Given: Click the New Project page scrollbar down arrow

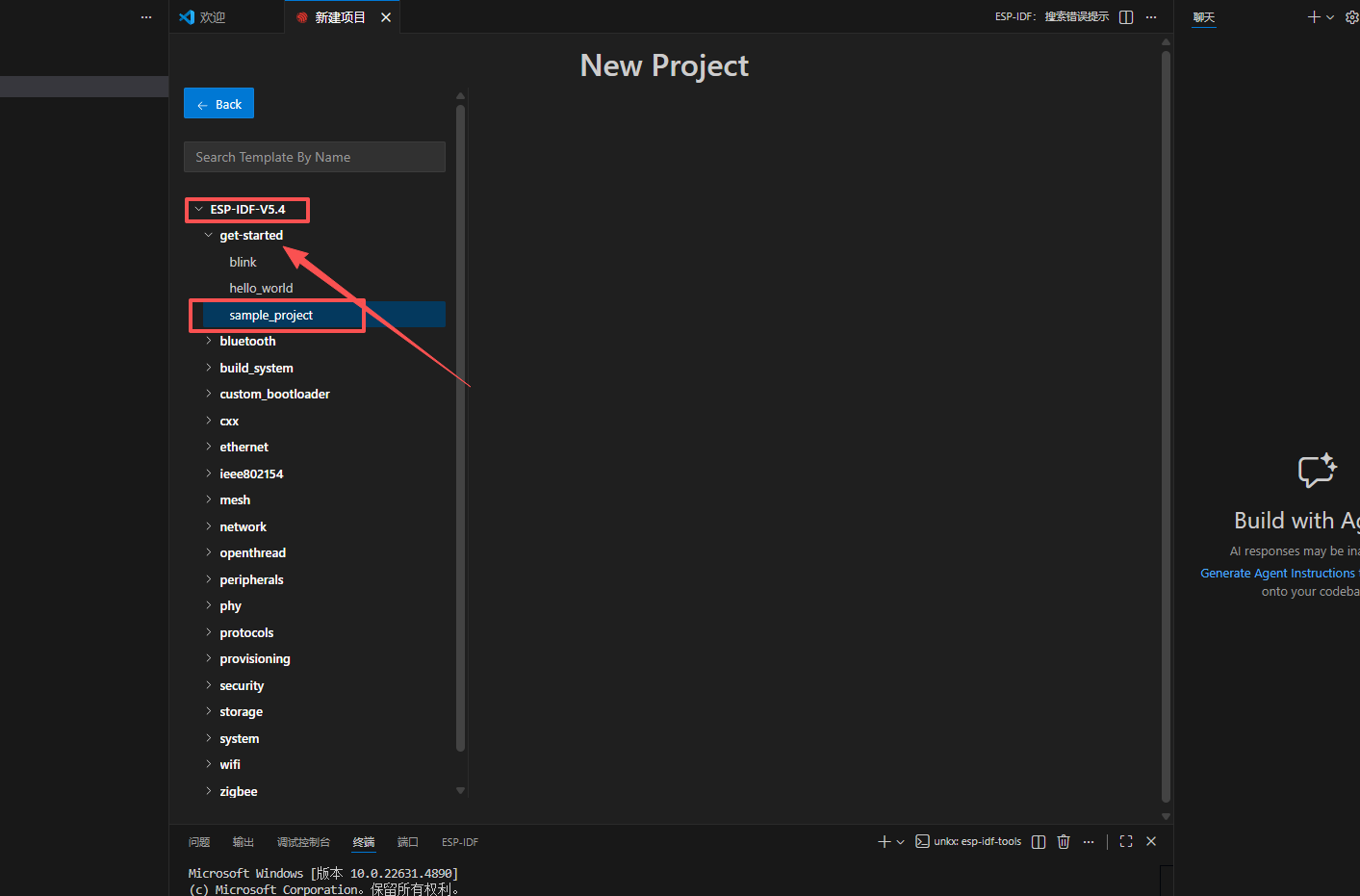Looking at the screenshot, I should tap(1166, 816).
